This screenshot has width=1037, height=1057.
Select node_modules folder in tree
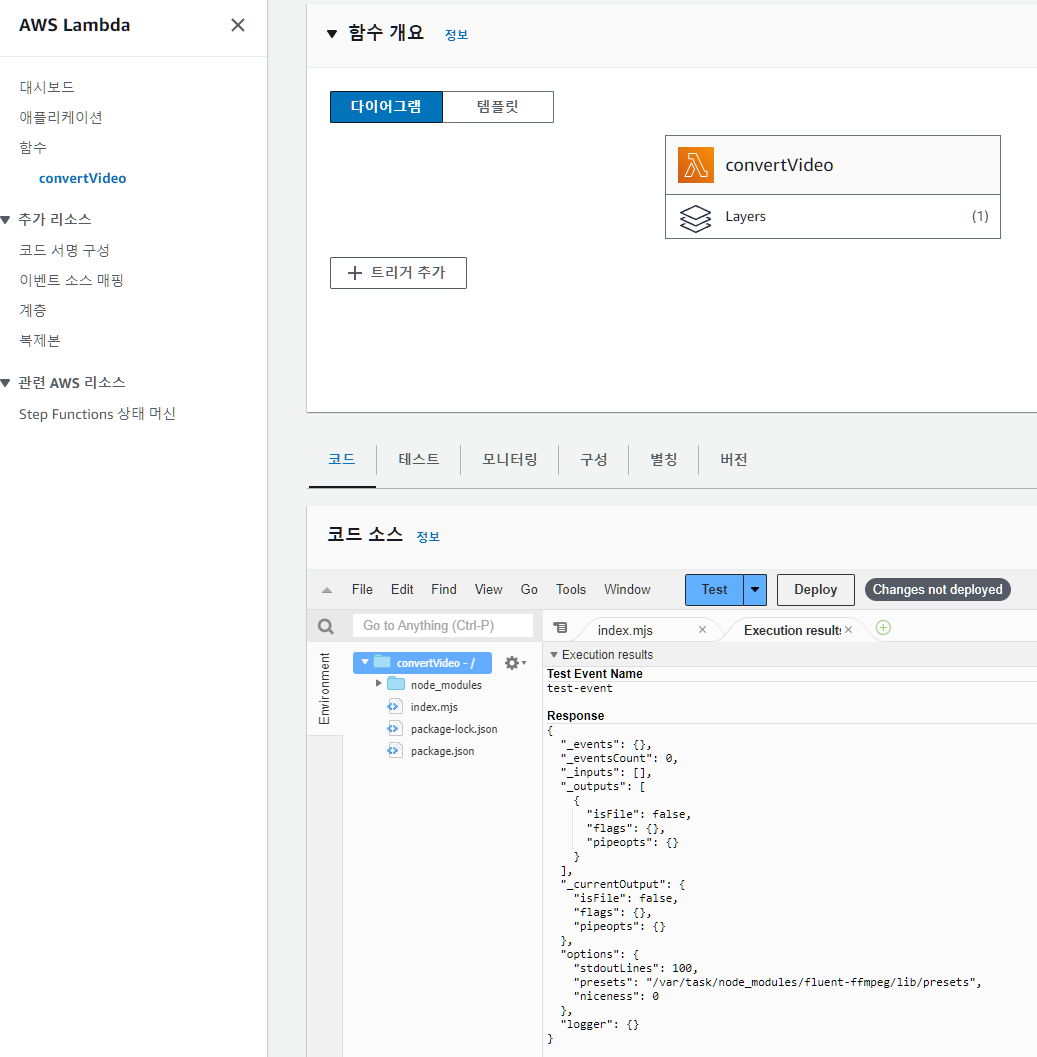click(446, 685)
